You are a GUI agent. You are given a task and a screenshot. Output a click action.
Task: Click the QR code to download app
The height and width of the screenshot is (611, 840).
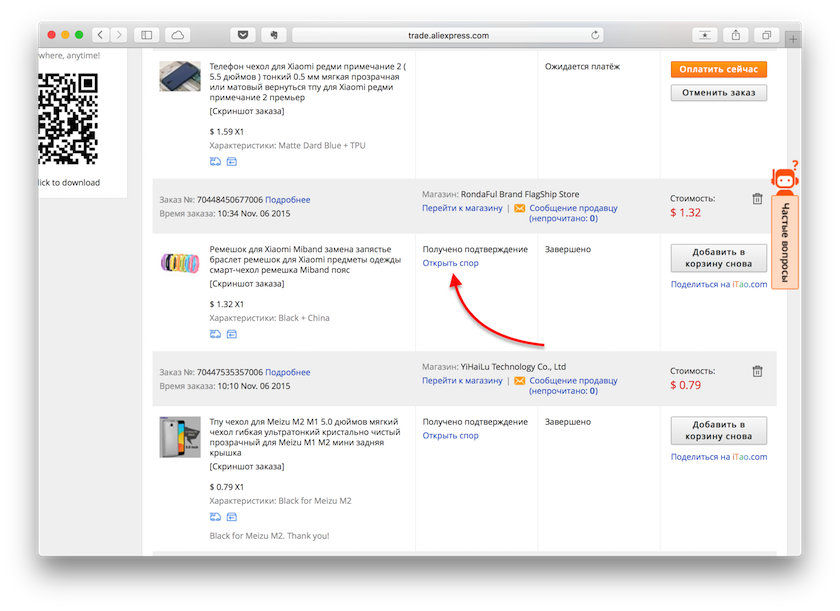pos(68,119)
